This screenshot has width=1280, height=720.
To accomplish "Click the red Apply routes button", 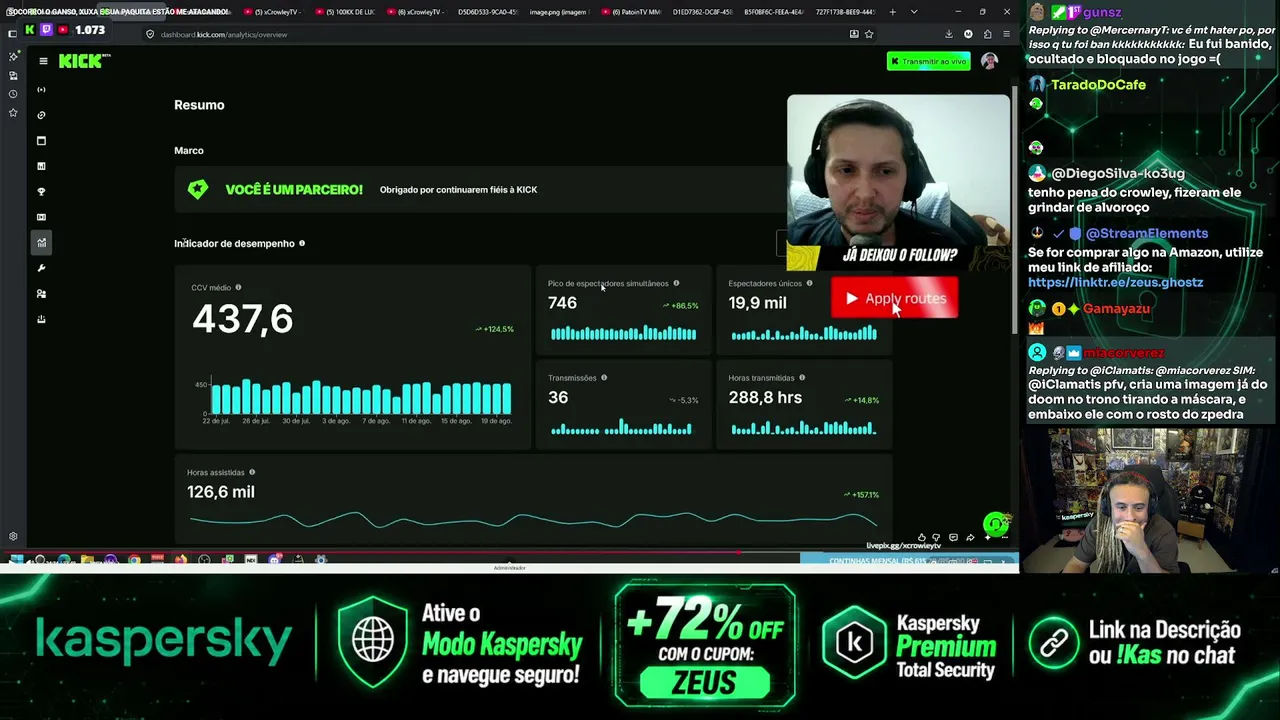I will 895,298.
